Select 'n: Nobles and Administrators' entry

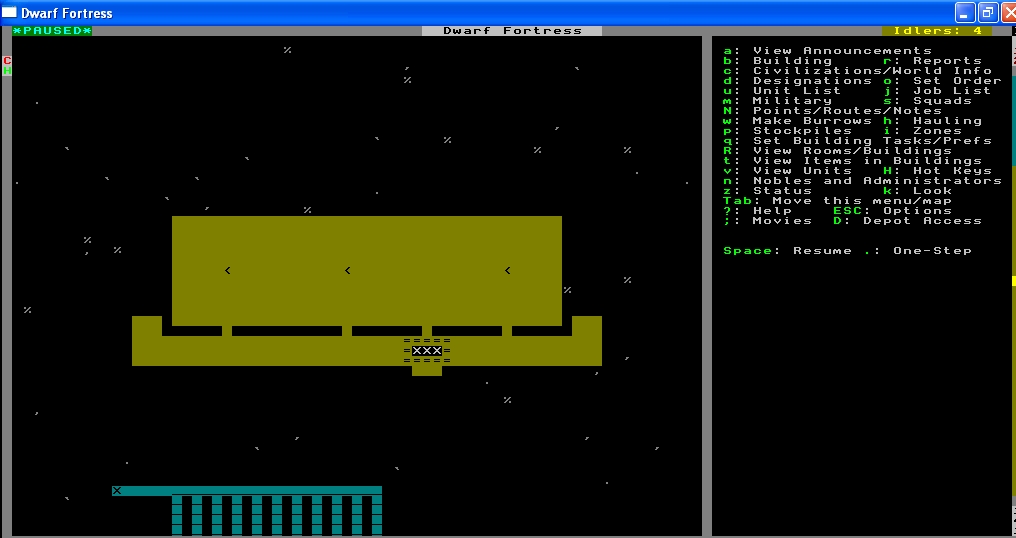pyautogui.click(x=862, y=181)
